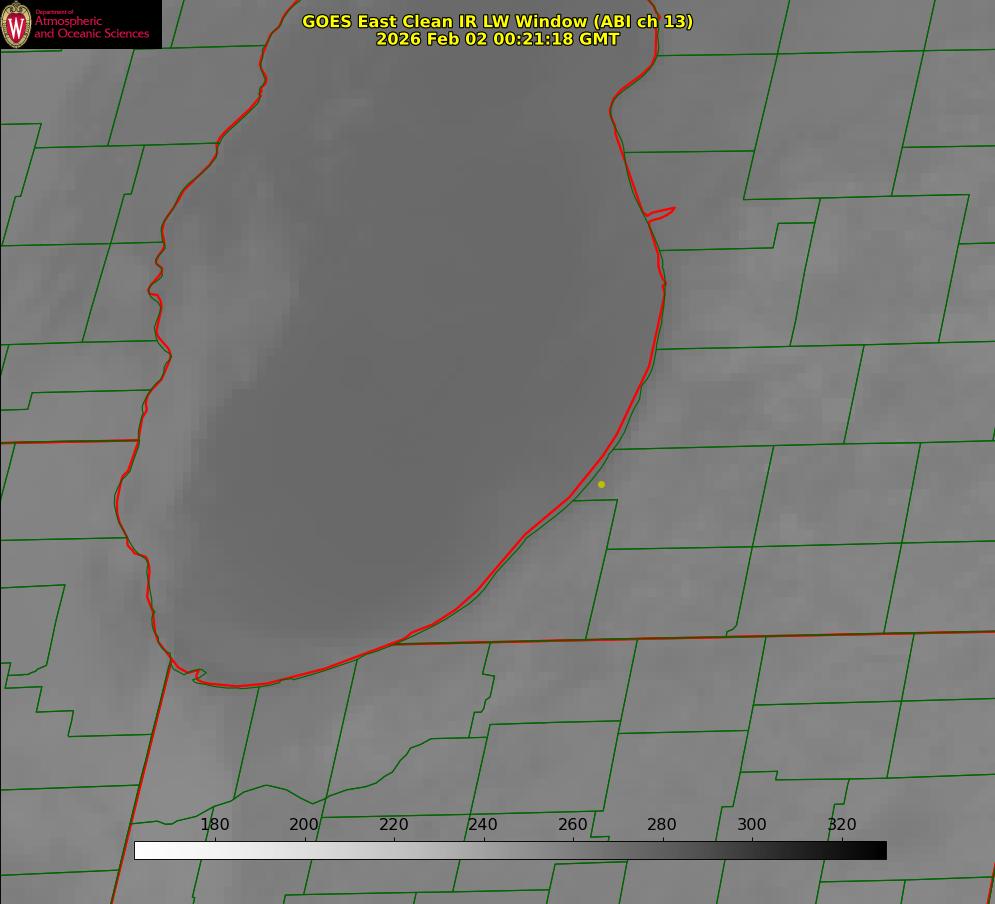Click the grayscale temperature color bar
This screenshot has height=904, width=995.
coord(510,850)
